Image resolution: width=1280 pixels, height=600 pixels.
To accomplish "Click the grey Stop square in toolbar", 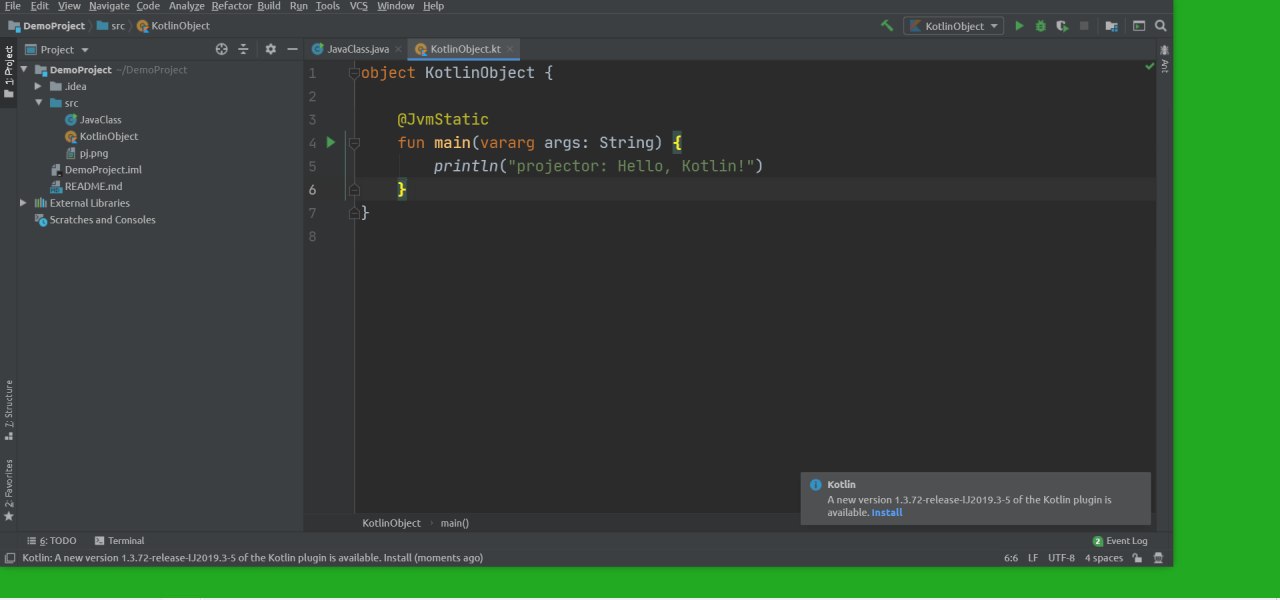I will point(1084,26).
